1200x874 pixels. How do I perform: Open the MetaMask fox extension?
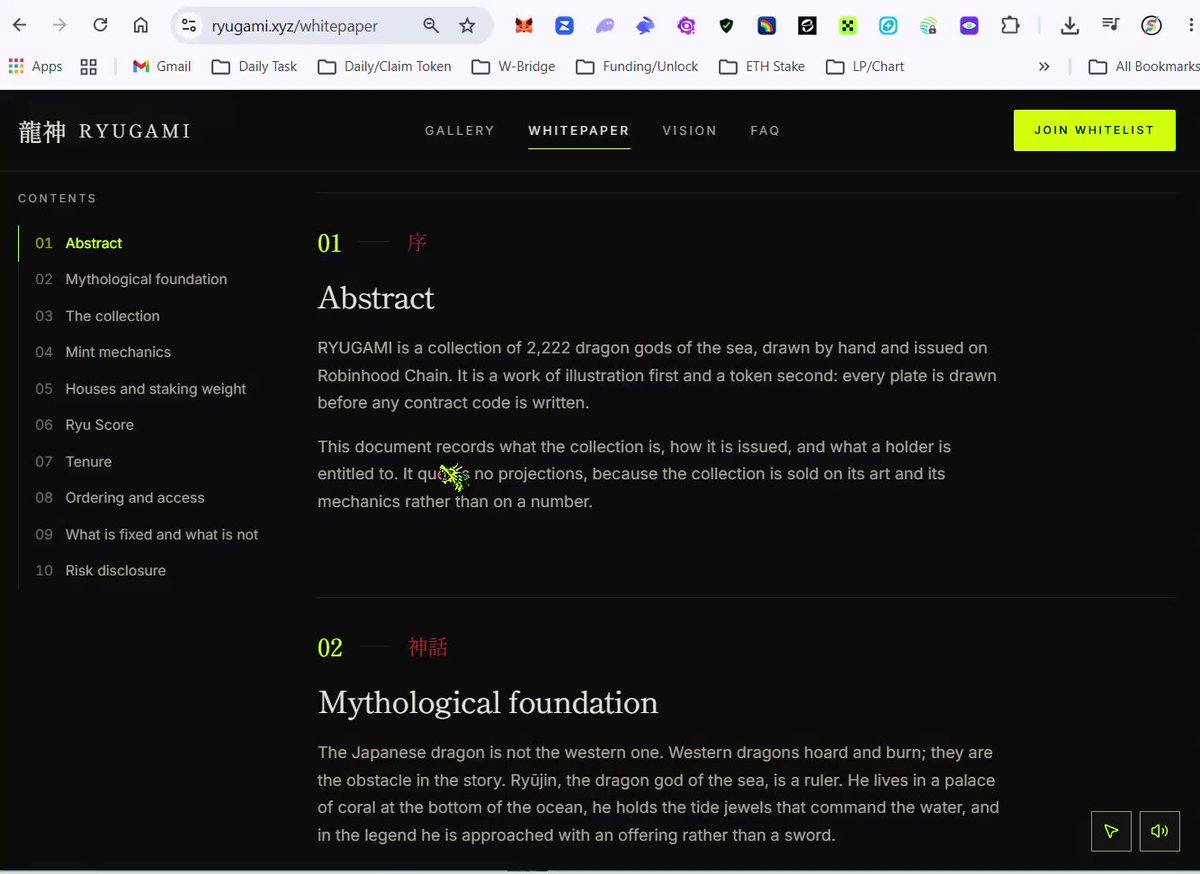tap(524, 26)
